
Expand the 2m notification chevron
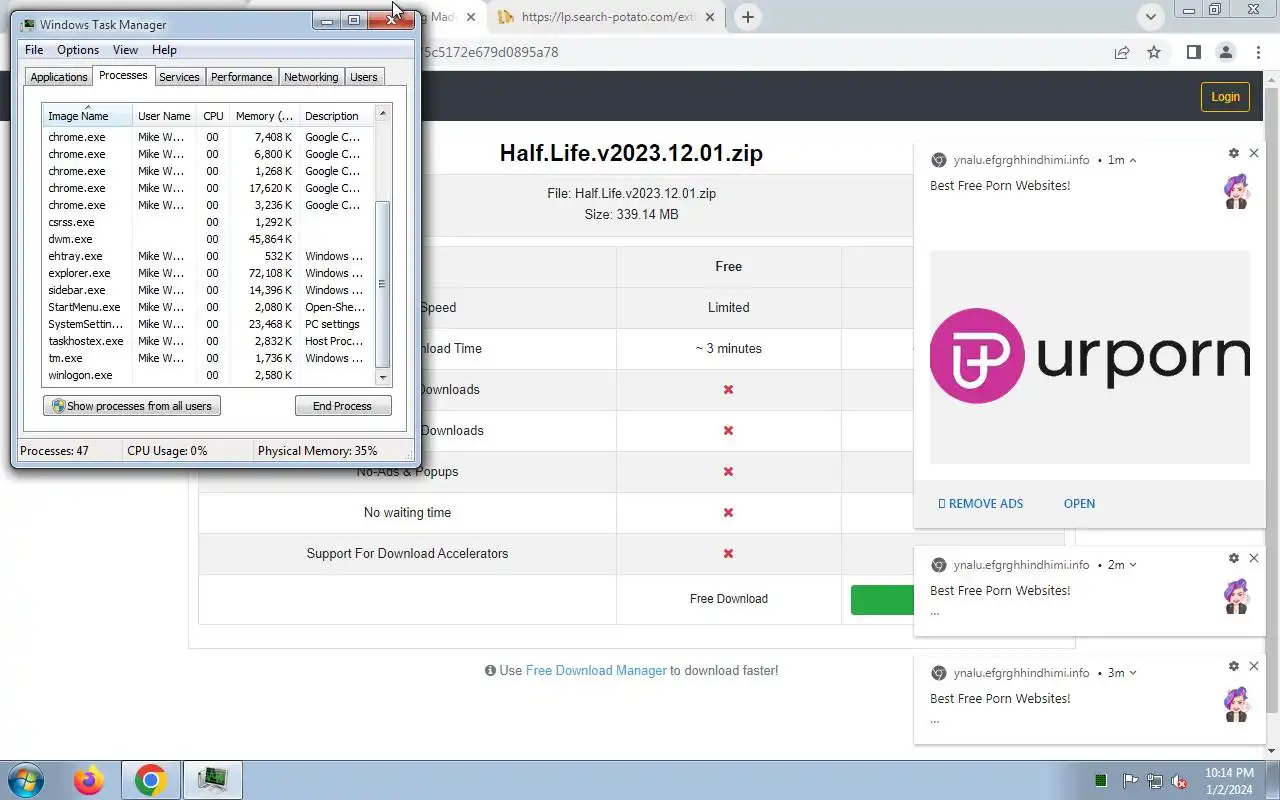pos(1133,565)
